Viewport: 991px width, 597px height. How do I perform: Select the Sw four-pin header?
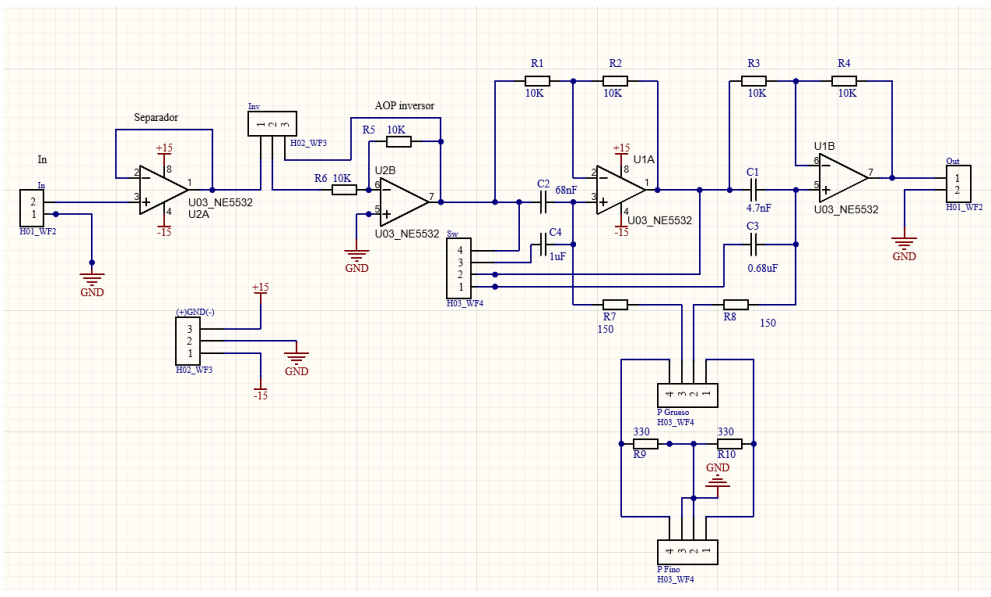(459, 268)
